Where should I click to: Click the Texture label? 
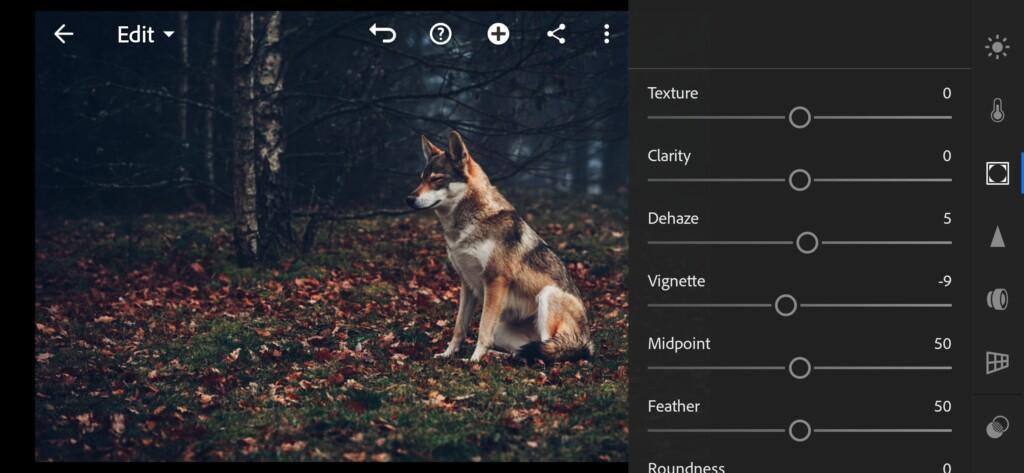click(x=673, y=93)
